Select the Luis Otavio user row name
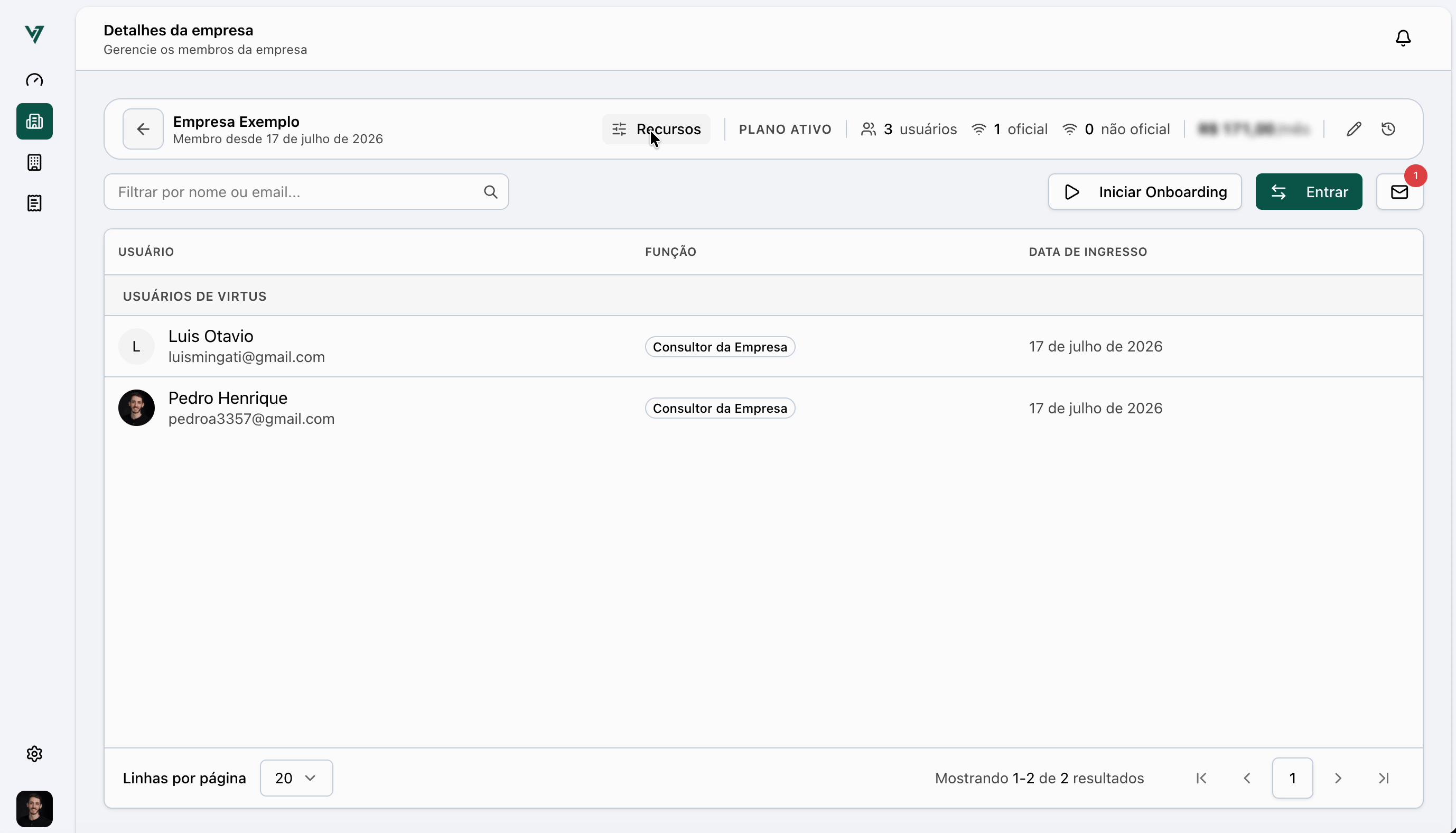The height and width of the screenshot is (833, 1456). pyautogui.click(x=210, y=336)
